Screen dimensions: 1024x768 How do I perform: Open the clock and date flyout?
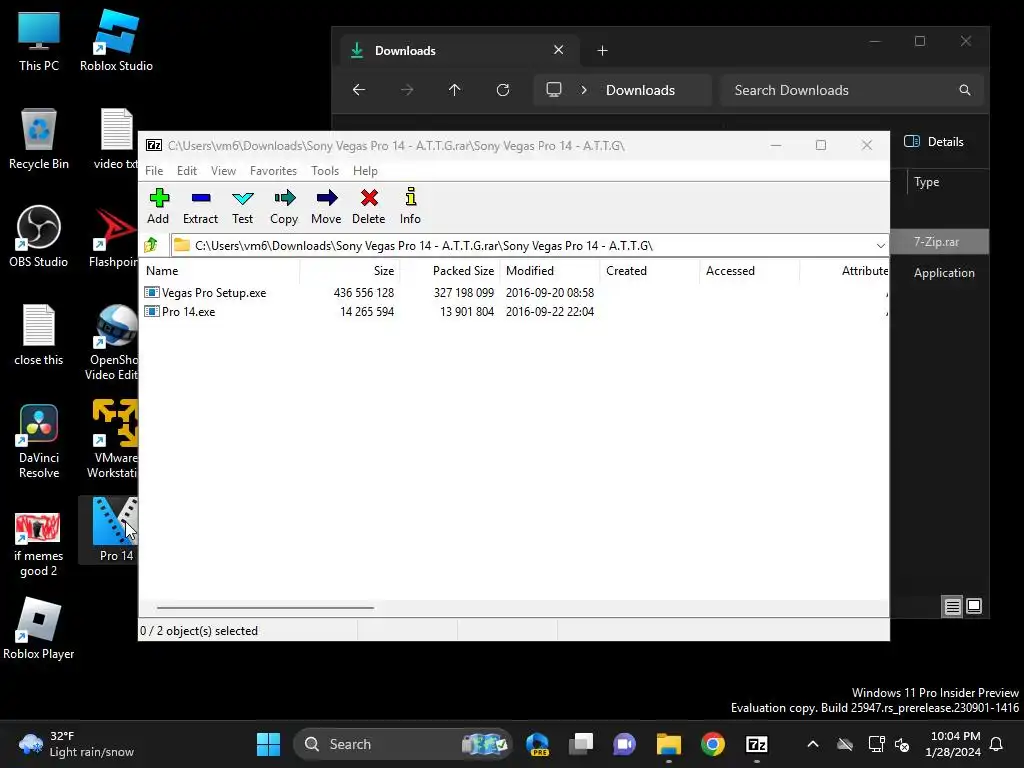(953, 744)
